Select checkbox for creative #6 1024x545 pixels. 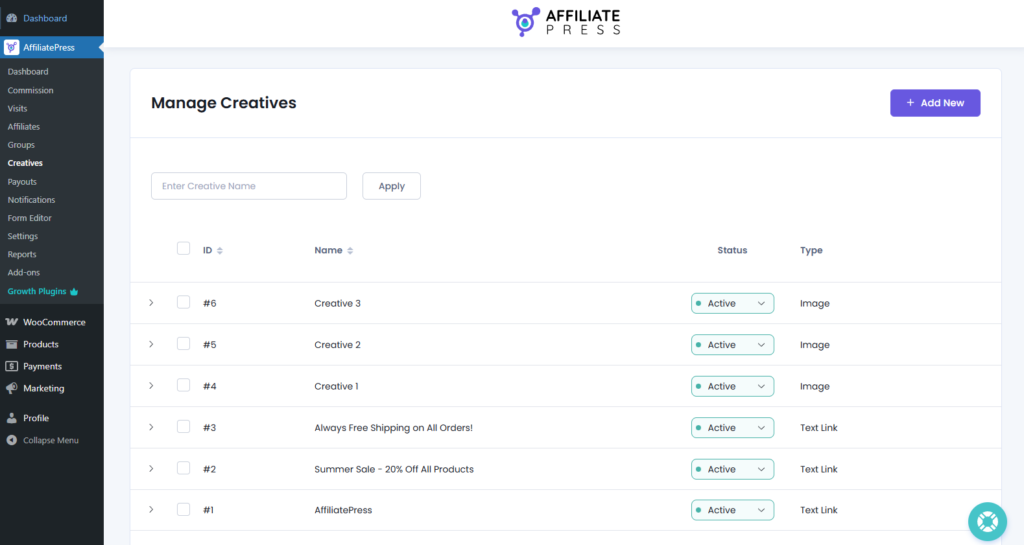184,302
